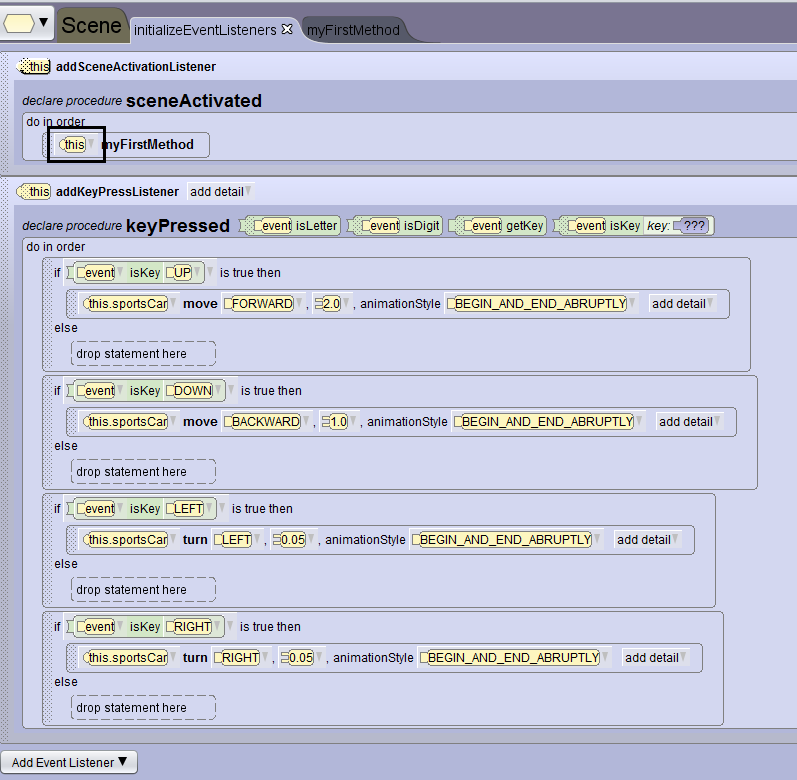The height and width of the screenshot is (780, 797).
Task: Change the RIGHT turn direction value
Action: pyautogui.click(x=241, y=658)
